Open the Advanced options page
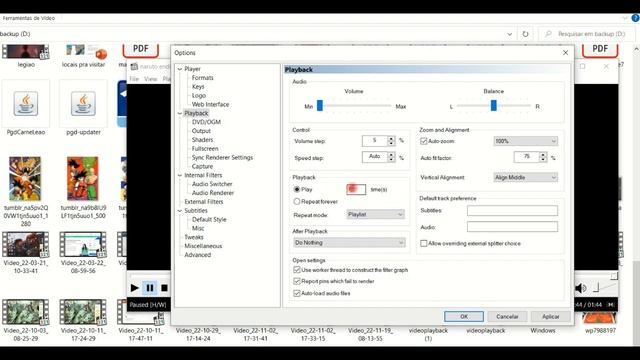The height and width of the screenshot is (360, 640). pyautogui.click(x=198, y=255)
